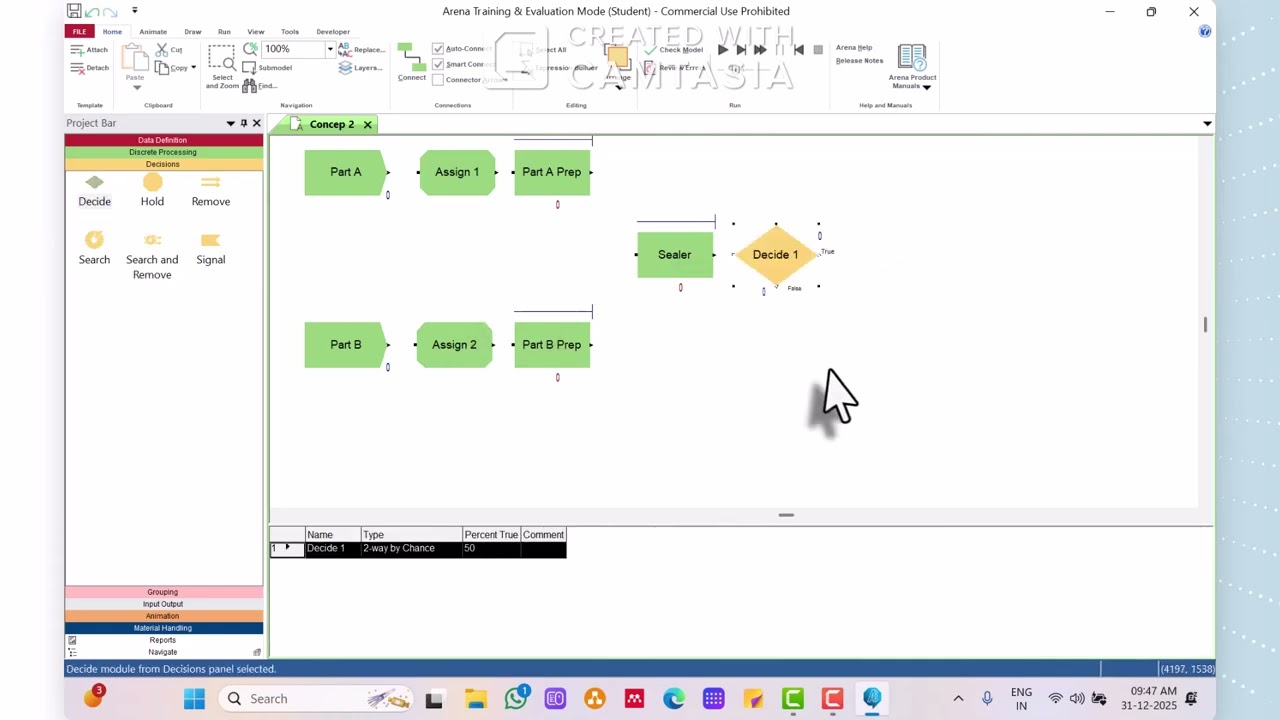Expand the Discrete Processing panel
The image size is (1280, 720).
(x=164, y=152)
